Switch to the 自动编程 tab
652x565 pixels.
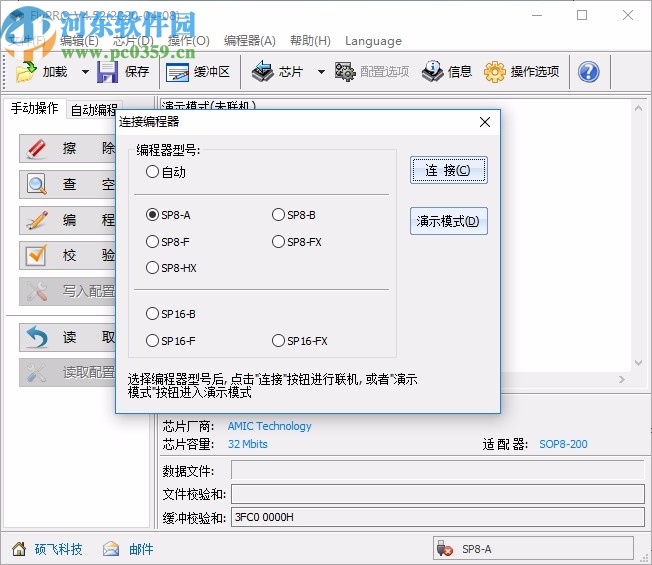(94, 110)
